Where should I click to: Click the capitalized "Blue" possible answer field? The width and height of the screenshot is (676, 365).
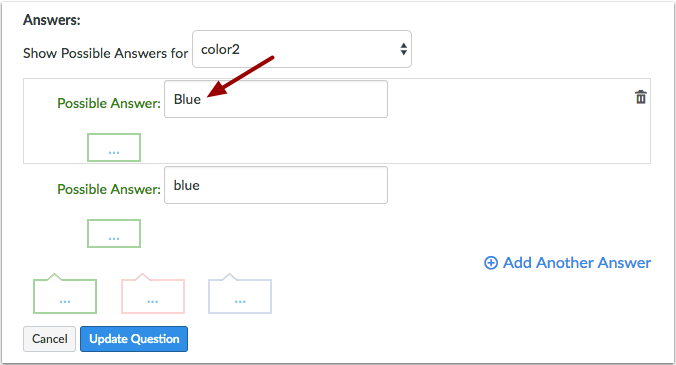tap(276, 99)
